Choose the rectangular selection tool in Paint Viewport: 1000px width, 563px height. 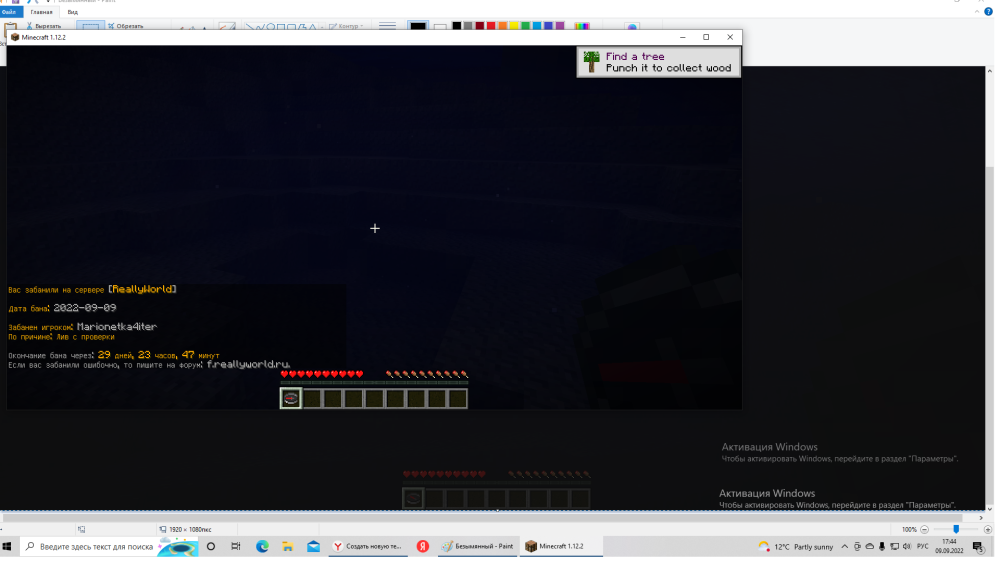click(x=90, y=26)
